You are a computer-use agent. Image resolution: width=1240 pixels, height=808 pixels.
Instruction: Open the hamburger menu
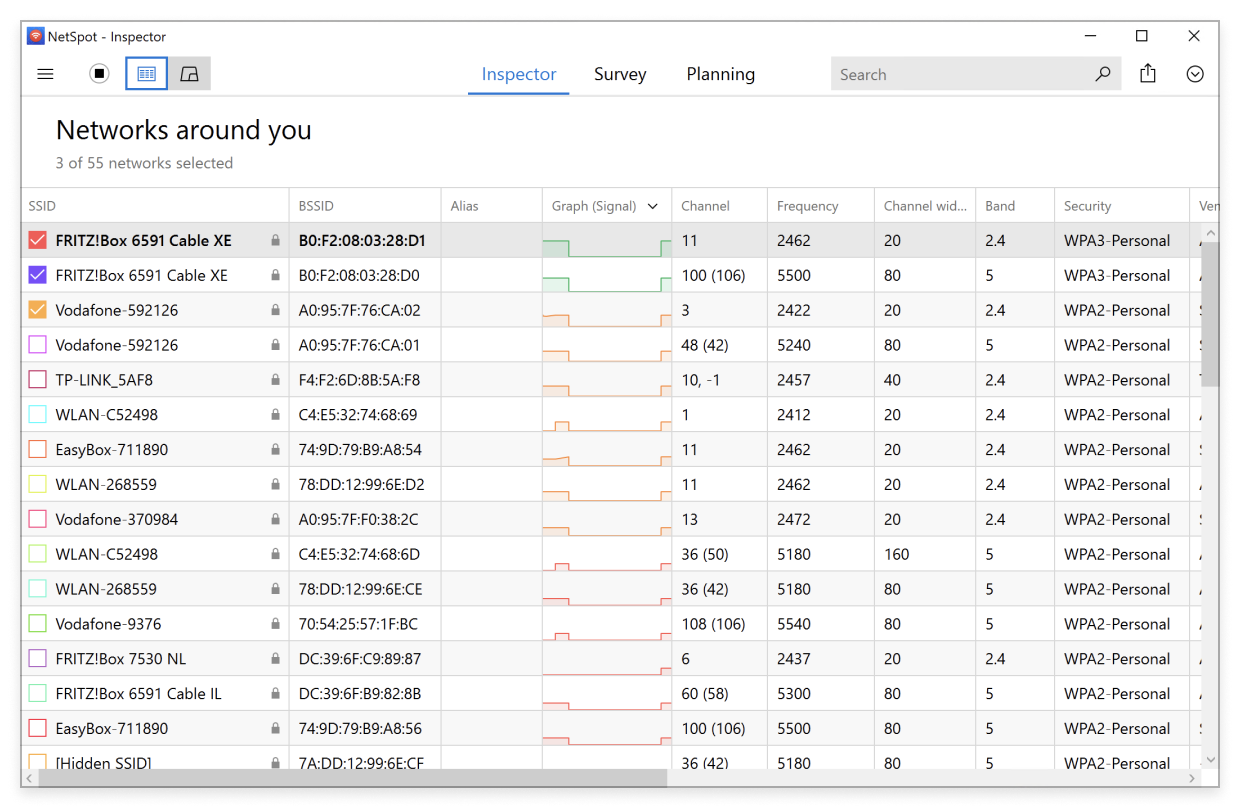[x=45, y=74]
